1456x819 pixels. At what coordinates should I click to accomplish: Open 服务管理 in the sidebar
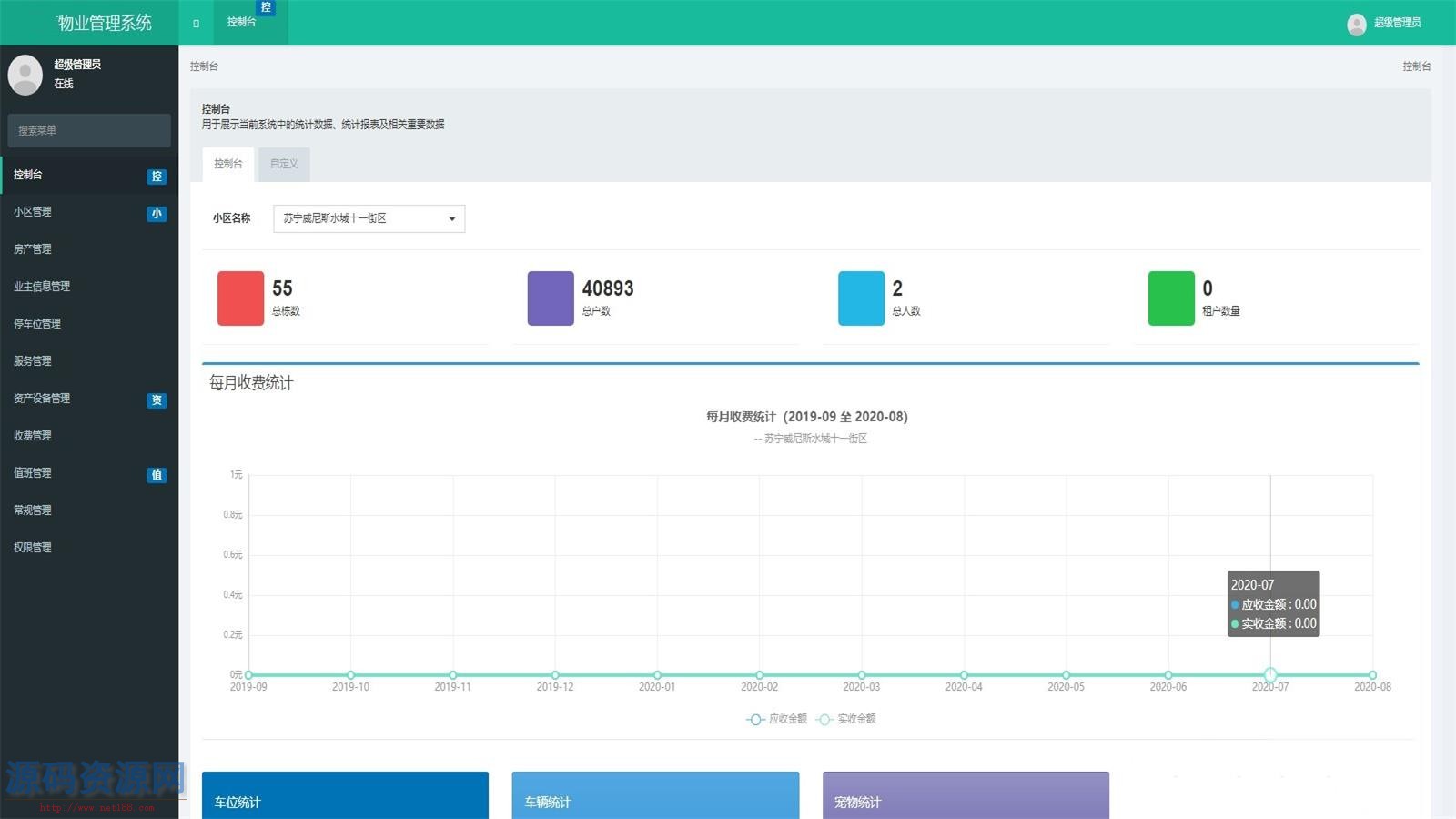point(89,361)
